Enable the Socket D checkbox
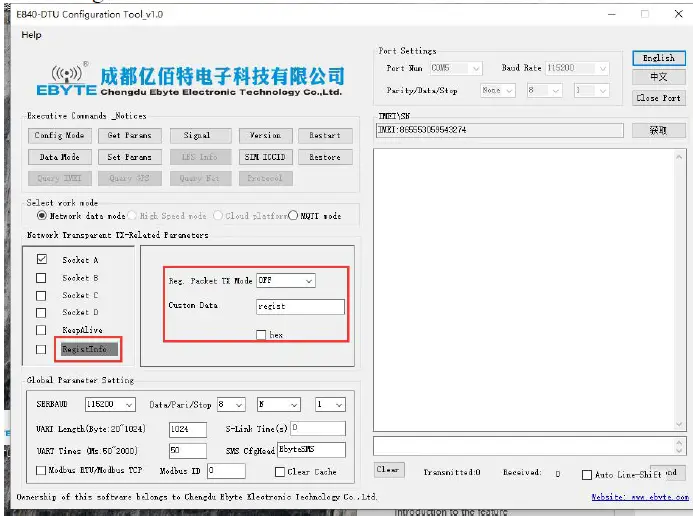This screenshot has height=516, width=693. pyautogui.click(x=41, y=313)
